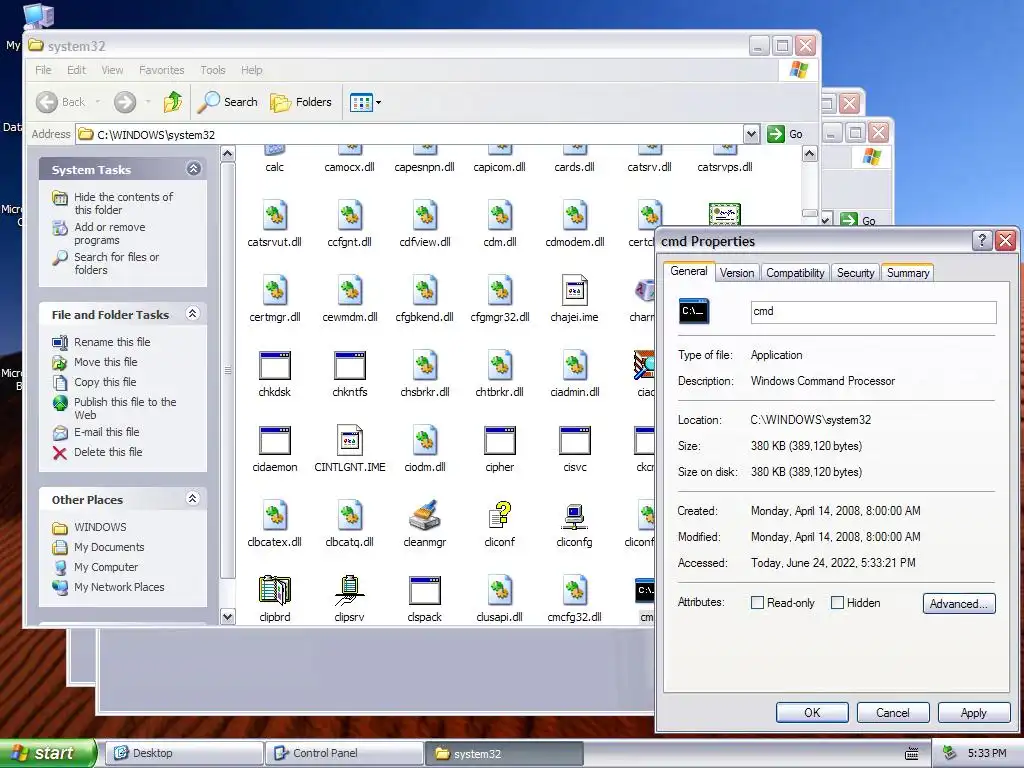Enable the Hidden attribute checkbox
Image resolution: width=1024 pixels, height=768 pixels.
pos(837,603)
